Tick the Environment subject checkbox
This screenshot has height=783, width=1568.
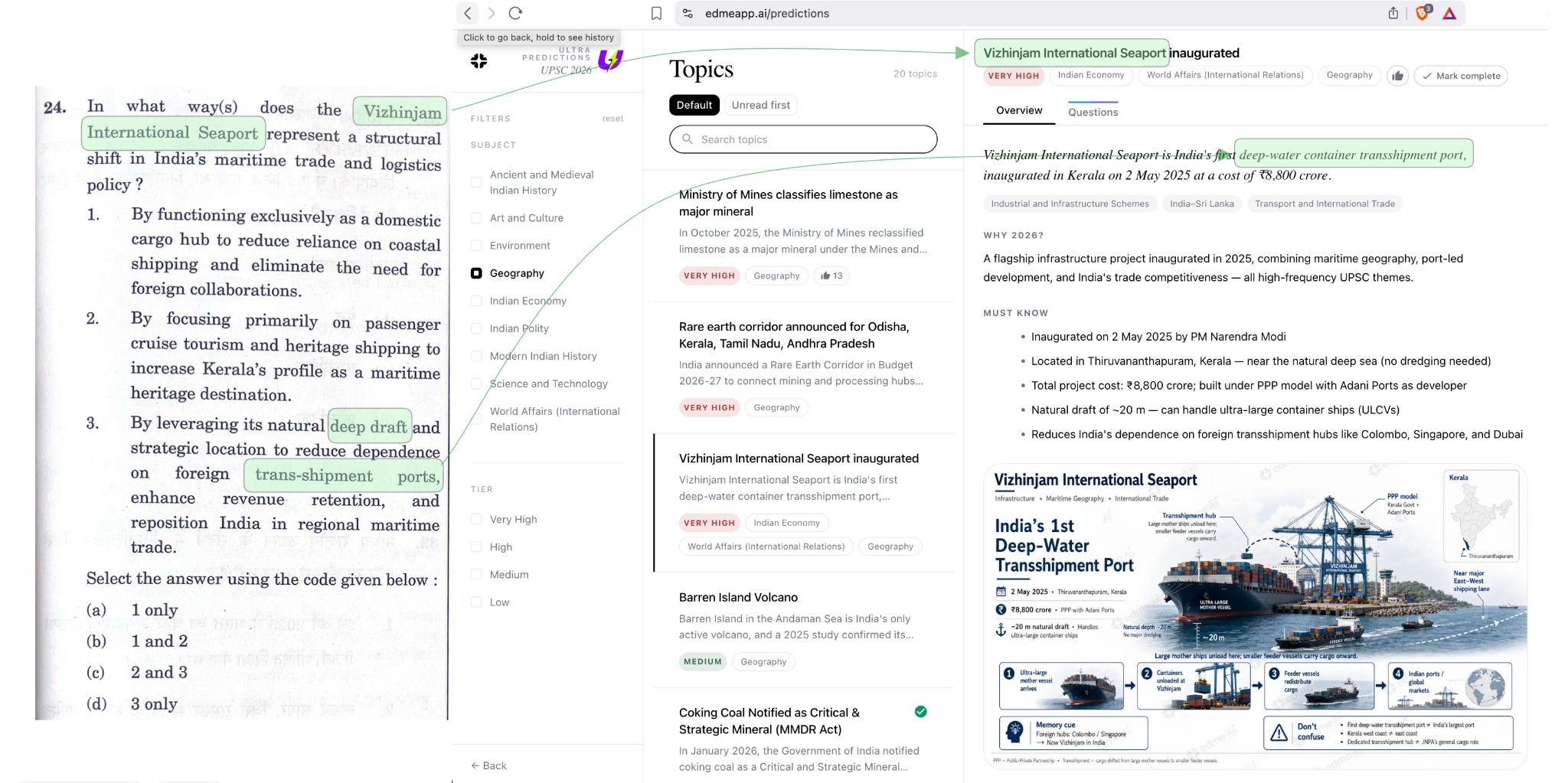pyautogui.click(x=476, y=246)
